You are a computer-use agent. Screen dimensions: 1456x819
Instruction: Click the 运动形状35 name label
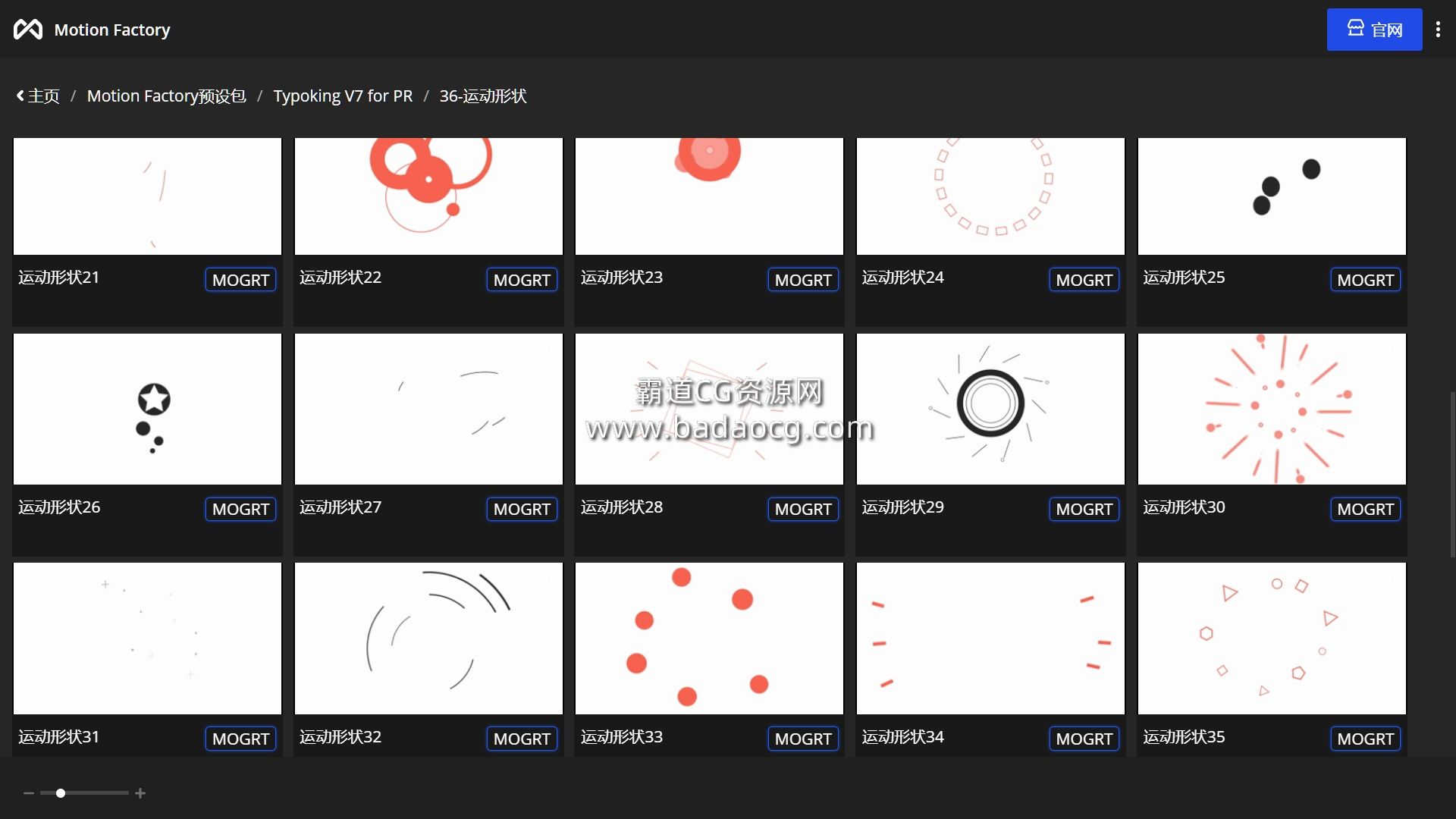(x=1184, y=737)
